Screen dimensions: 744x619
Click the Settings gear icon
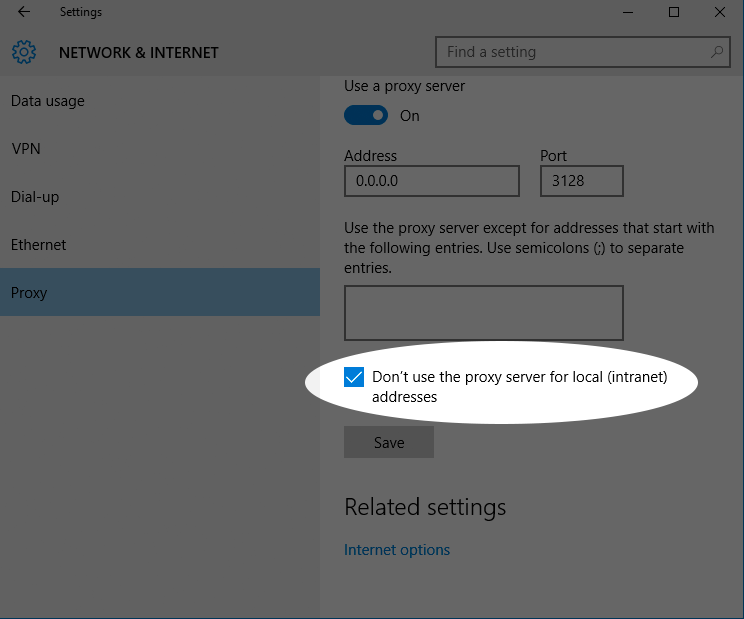24,52
